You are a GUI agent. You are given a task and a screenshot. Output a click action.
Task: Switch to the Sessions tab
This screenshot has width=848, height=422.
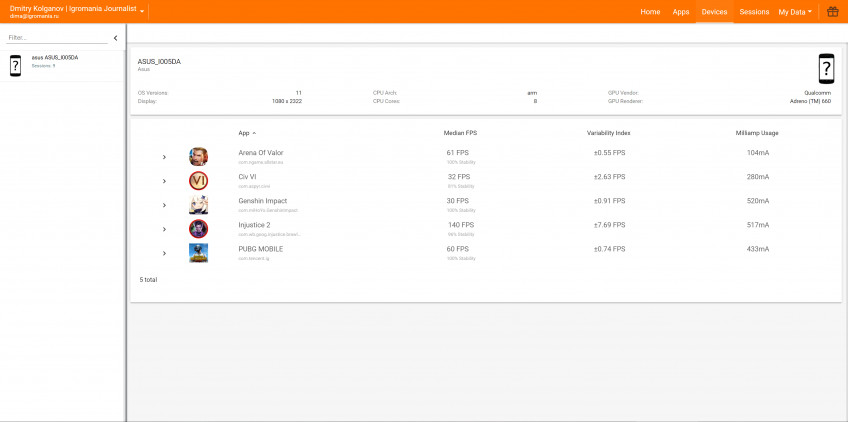click(x=754, y=12)
